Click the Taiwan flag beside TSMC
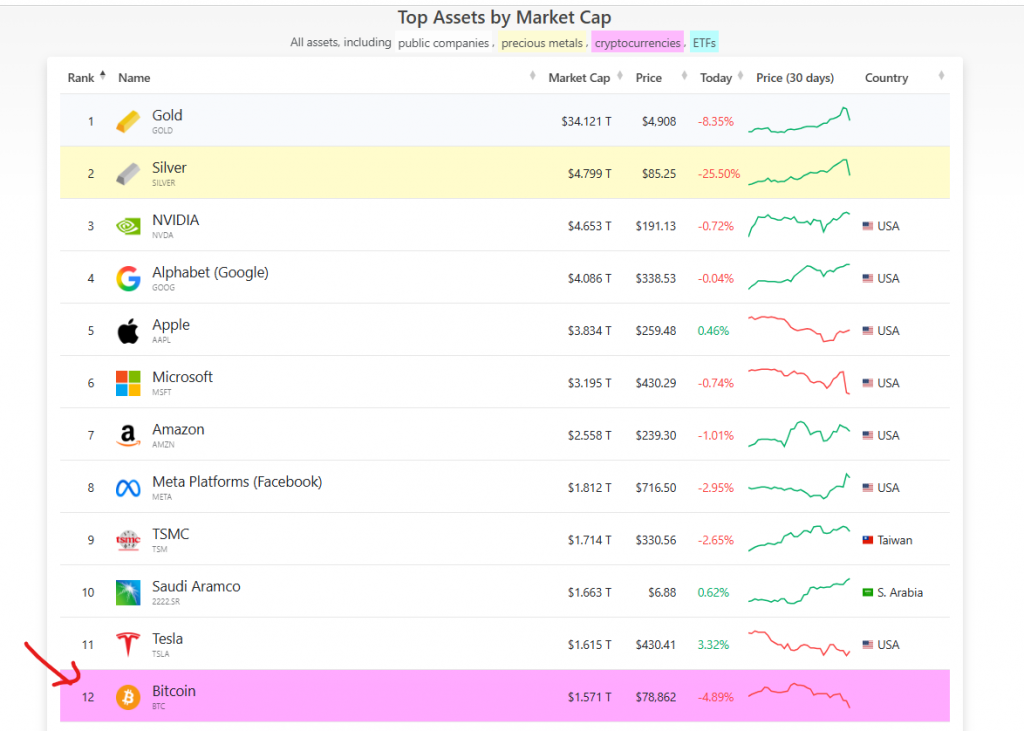The image size is (1024, 731). point(866,539)
